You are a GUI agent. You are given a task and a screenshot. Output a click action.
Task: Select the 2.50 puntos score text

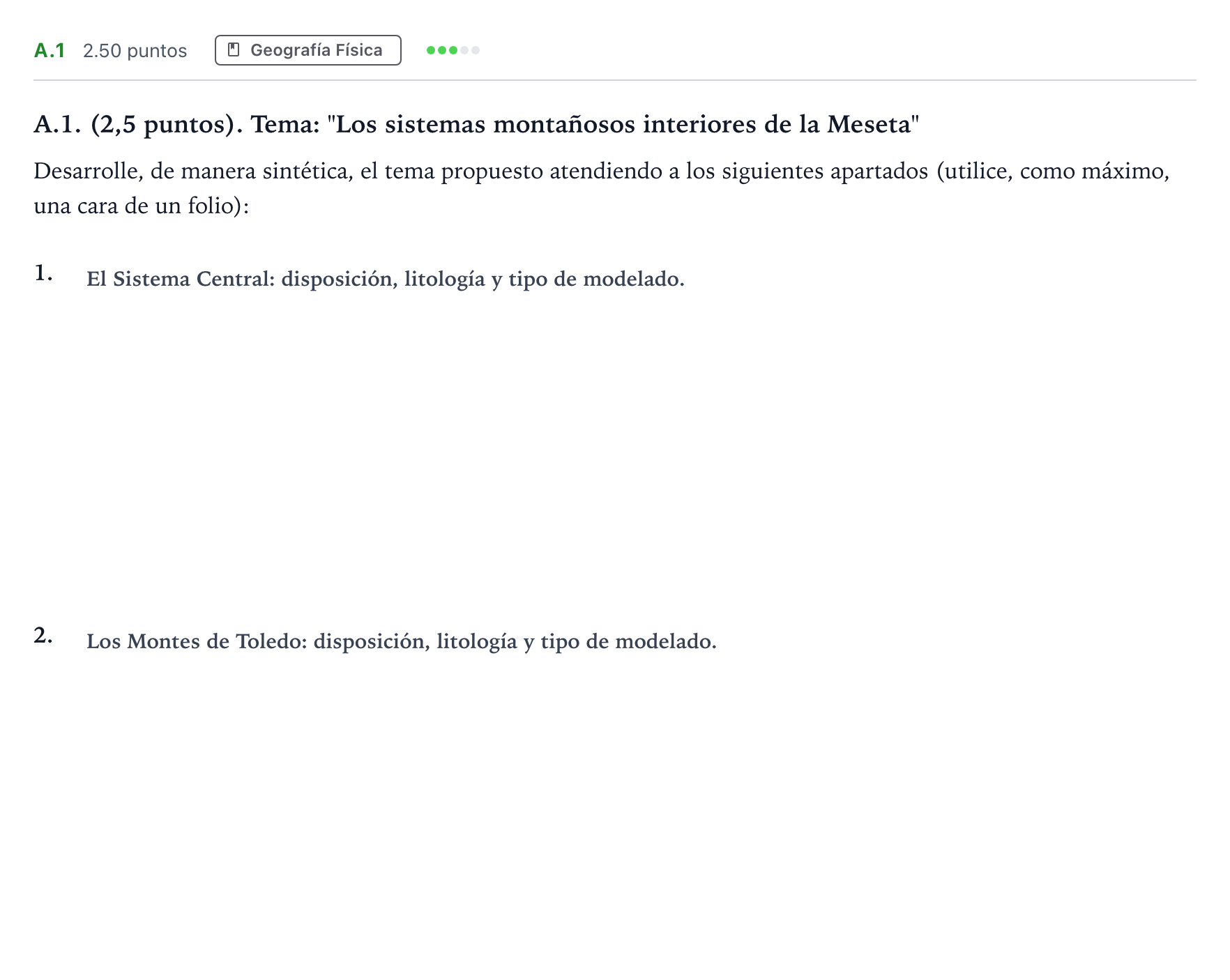(x=135, y=51)
